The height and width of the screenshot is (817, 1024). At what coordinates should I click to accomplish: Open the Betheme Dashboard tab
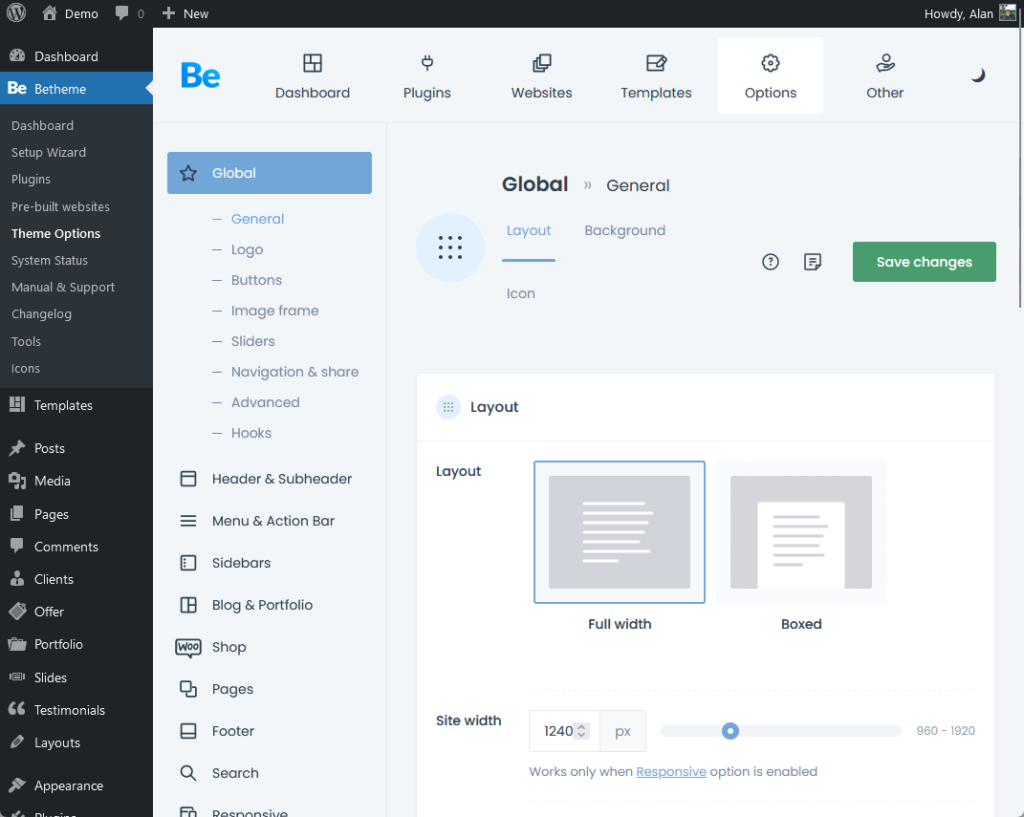click(x=312, y=76)
